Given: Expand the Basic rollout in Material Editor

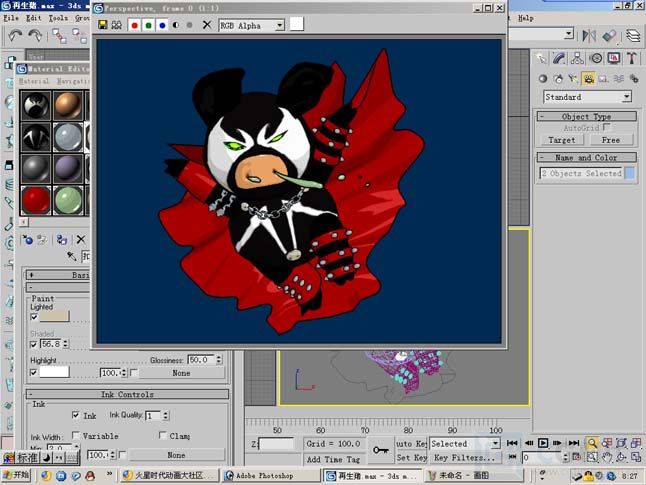Looking at the screenshot, I should [58, 275].
